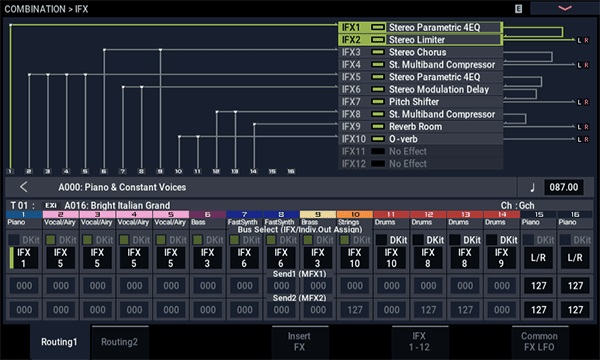Screen dimensions: 600x360
Task: Open timbre 14 bus select showing IFX 9
Action: tap(501, 257)
